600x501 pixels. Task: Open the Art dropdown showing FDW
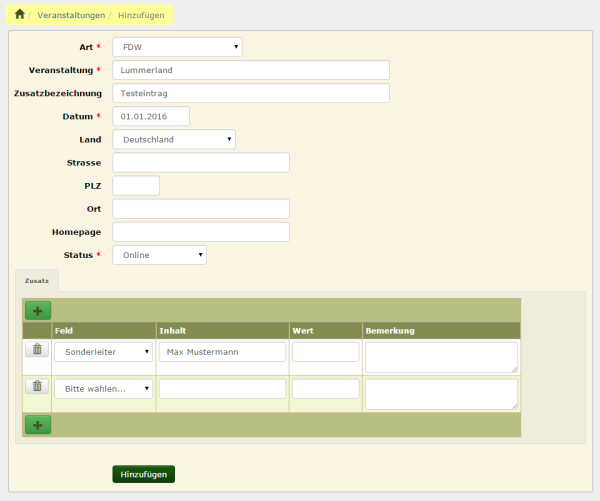[x=177, y=47]
